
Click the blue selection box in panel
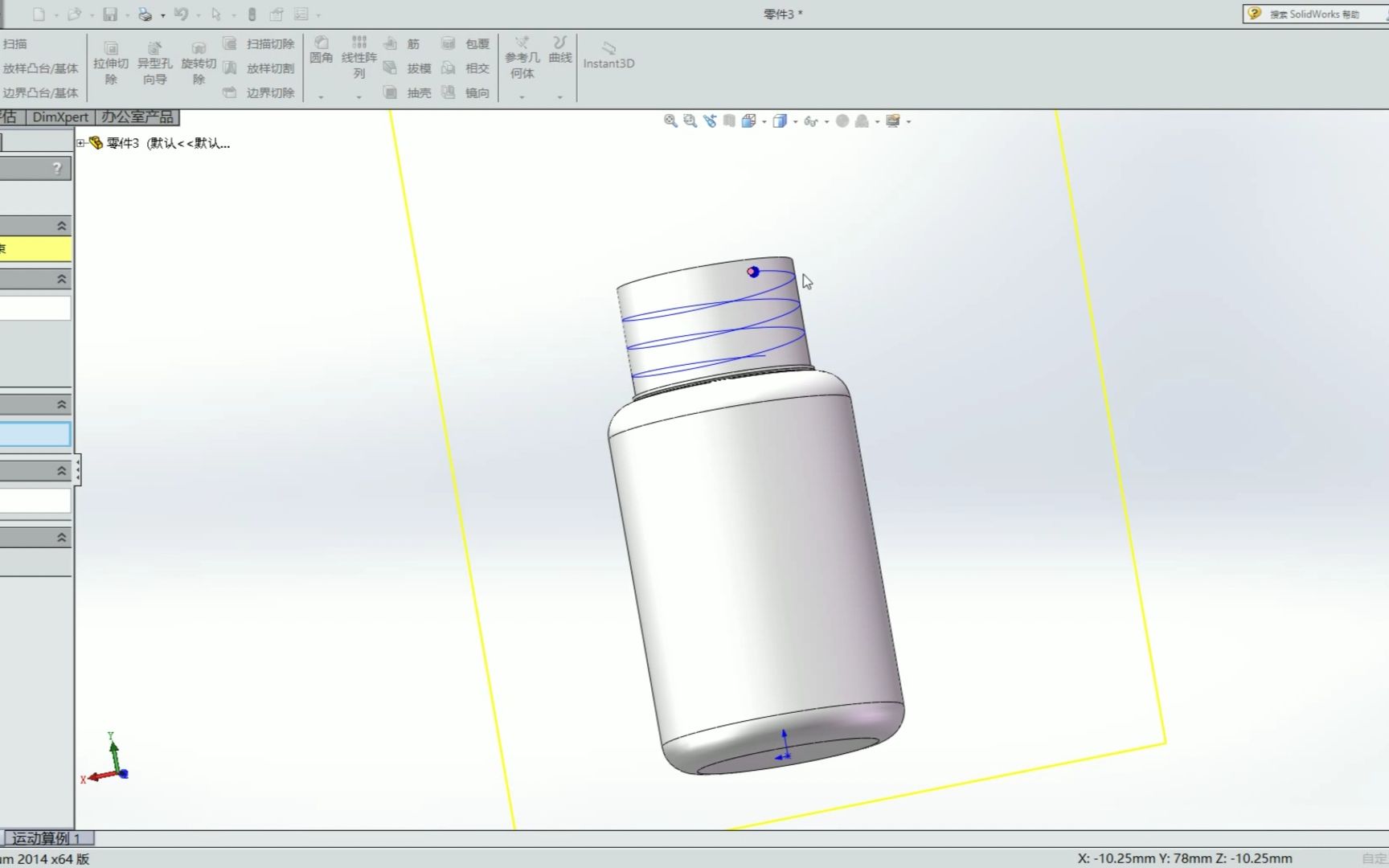35,435
